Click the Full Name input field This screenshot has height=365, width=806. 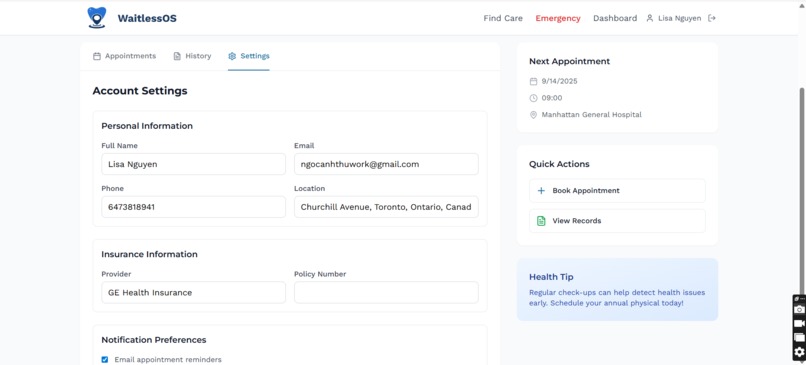point(193,164)
